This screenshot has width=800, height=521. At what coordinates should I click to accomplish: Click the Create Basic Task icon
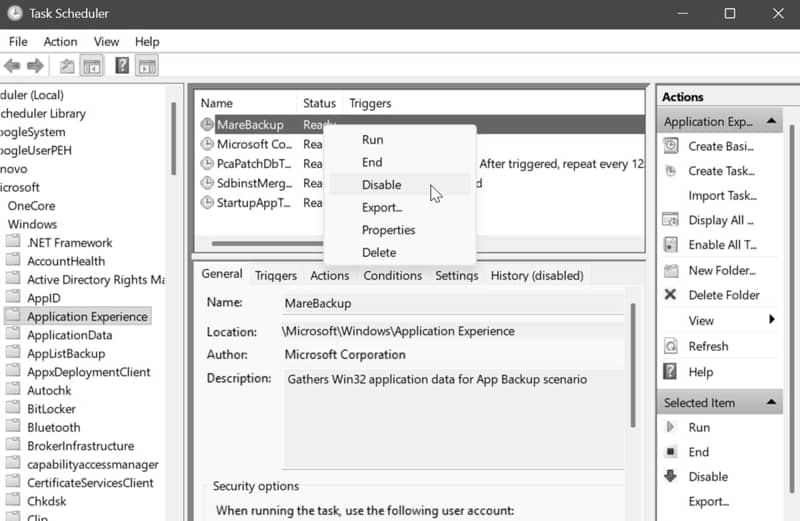pos(671,146)
